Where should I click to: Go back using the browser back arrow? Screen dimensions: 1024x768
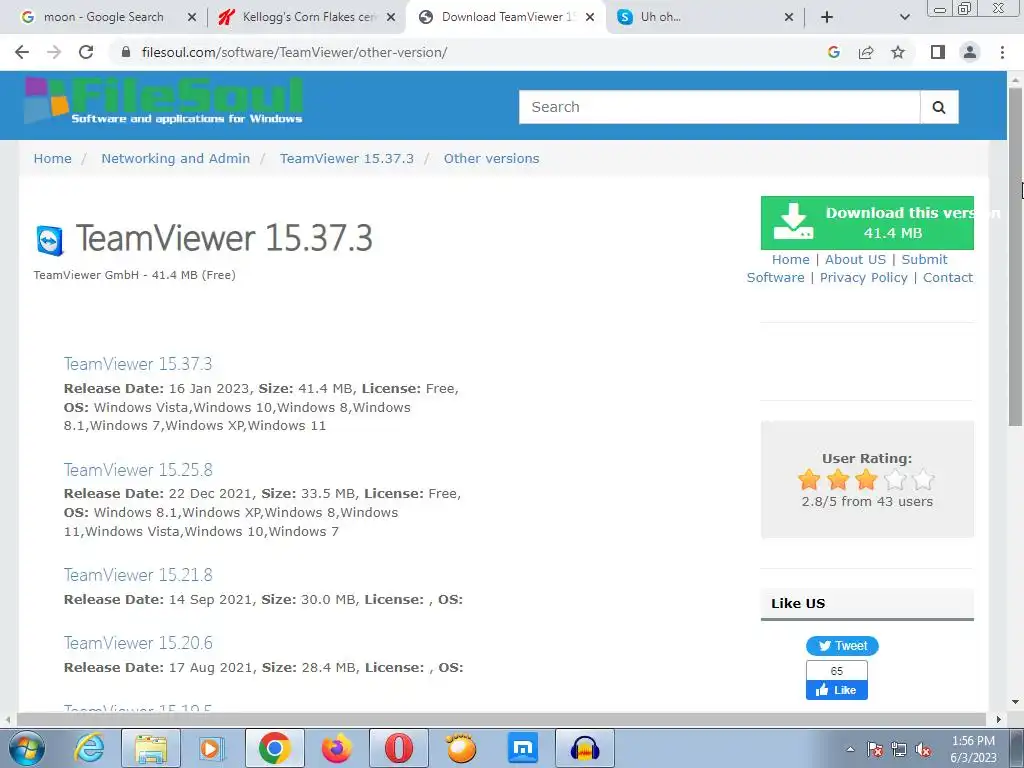click(22, 52)
